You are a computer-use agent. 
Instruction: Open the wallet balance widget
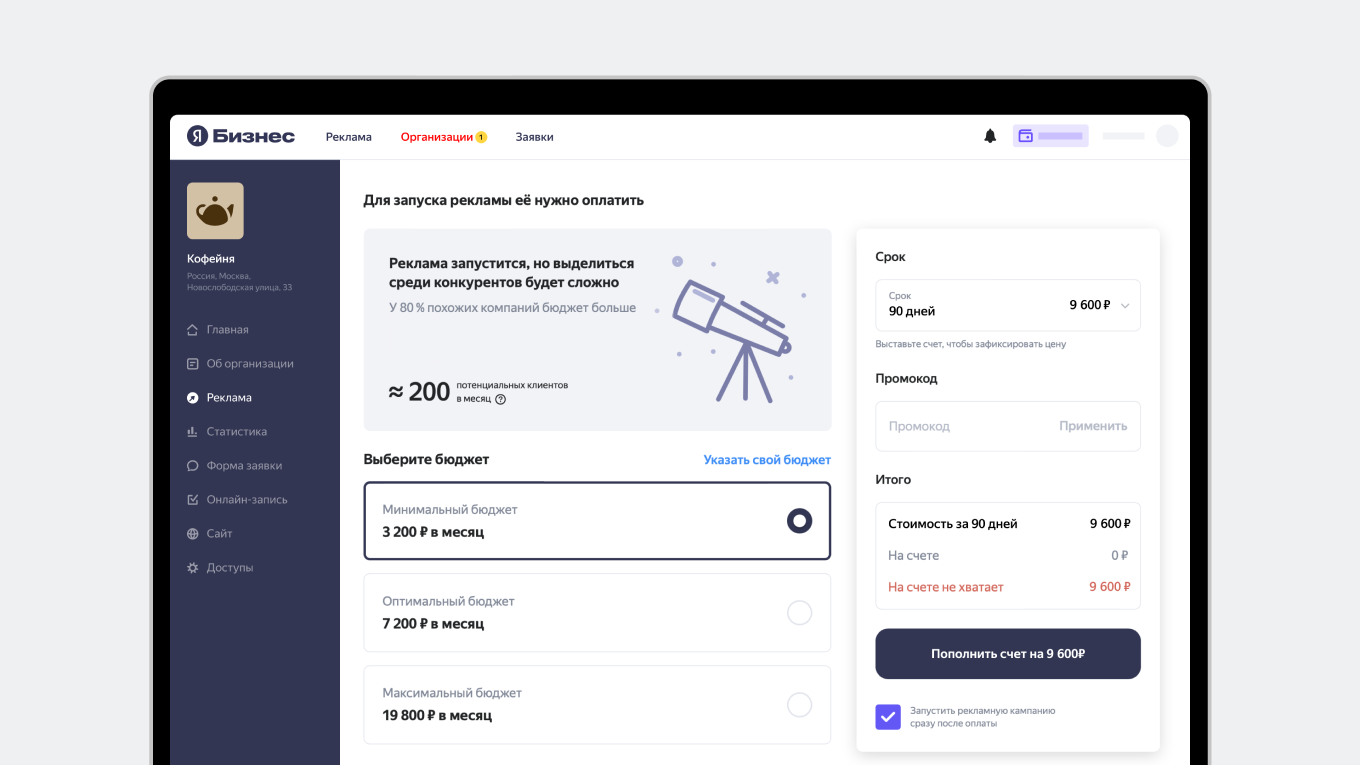click(x=1050, y=136)
